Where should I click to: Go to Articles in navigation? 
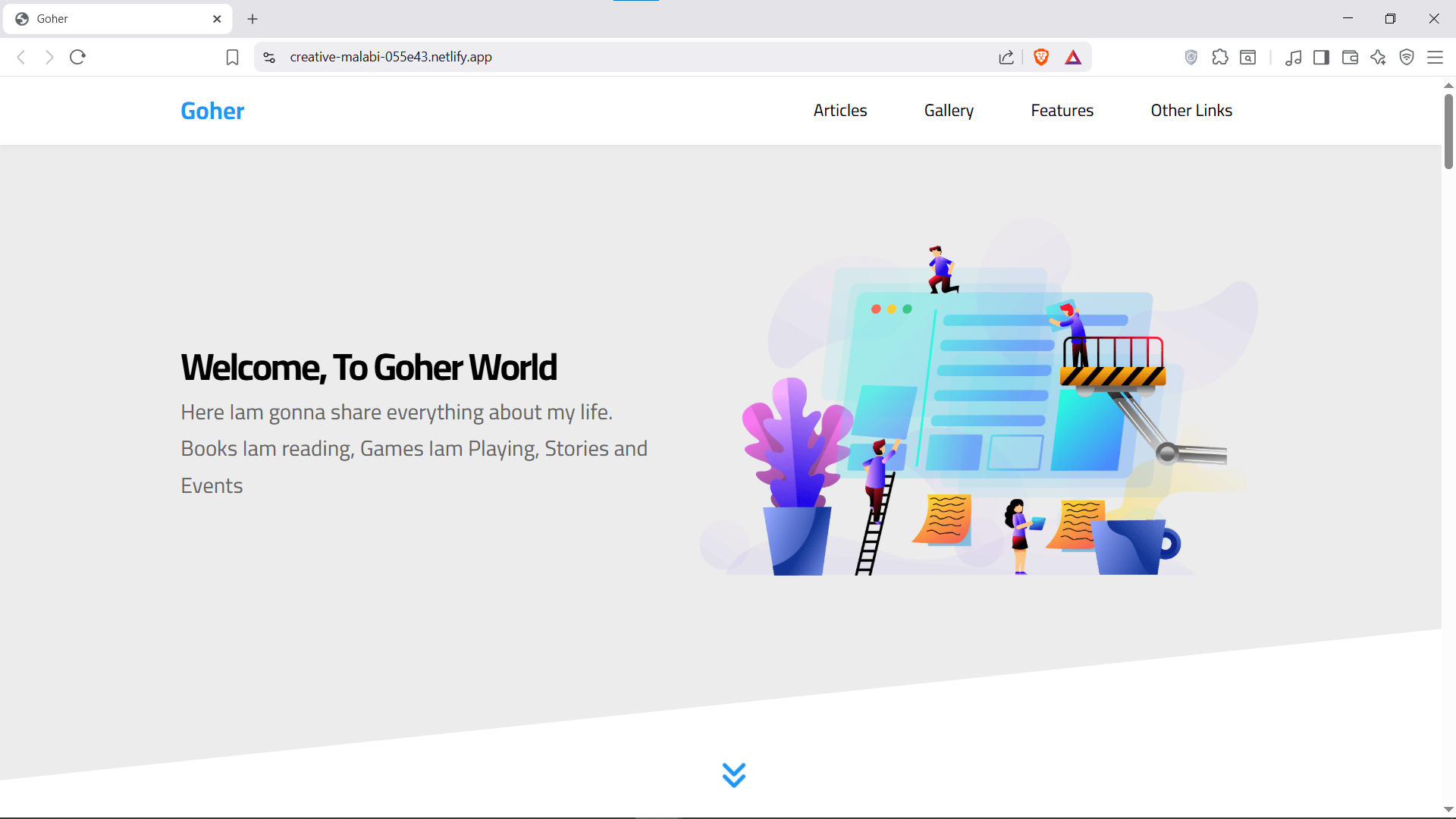click(839, 111)
